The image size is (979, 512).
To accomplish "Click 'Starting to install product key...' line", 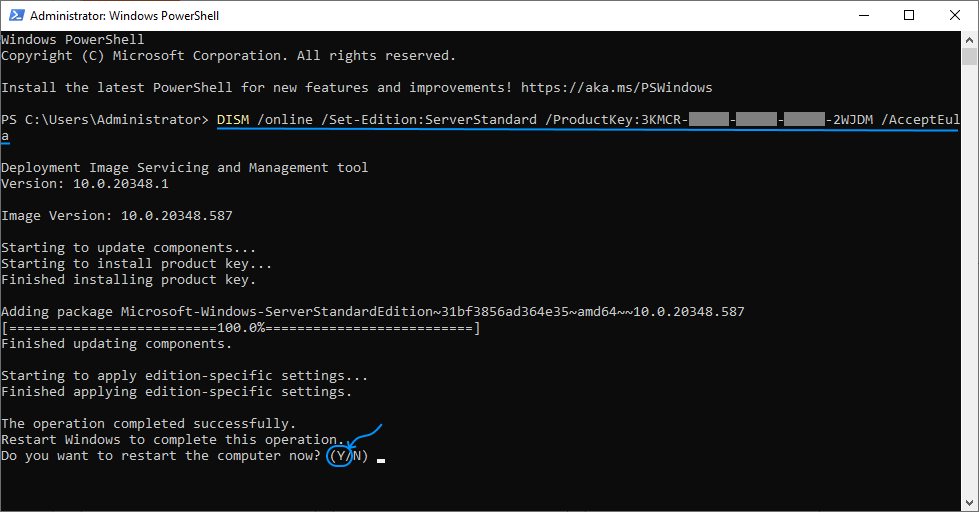I will [x=137, y=263].
